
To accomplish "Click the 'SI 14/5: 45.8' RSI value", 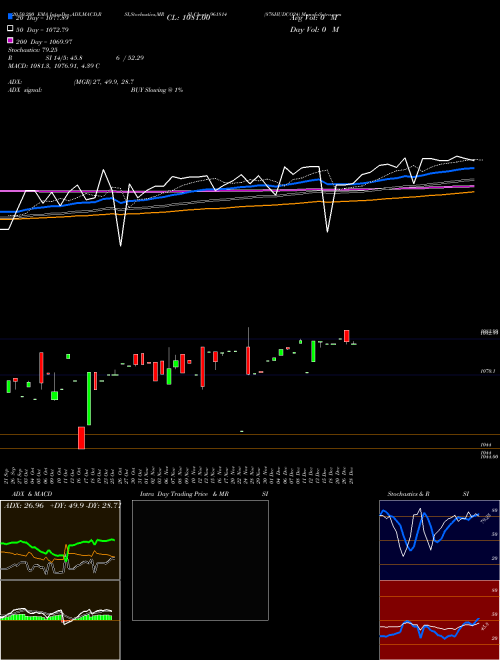I will pyautogui.click(x=64, y=58).
